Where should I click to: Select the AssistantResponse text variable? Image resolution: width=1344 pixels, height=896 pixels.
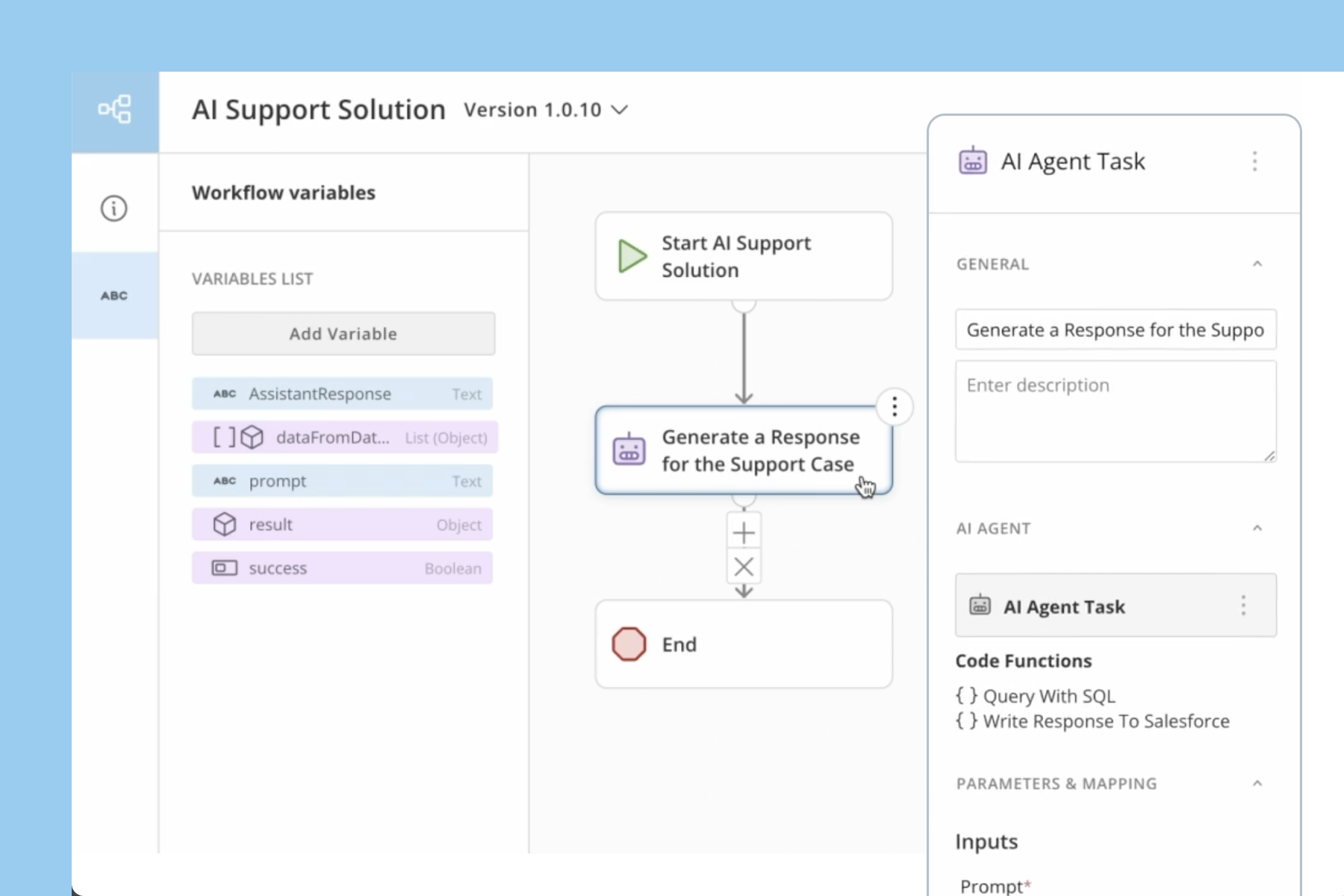coord(342,394)
